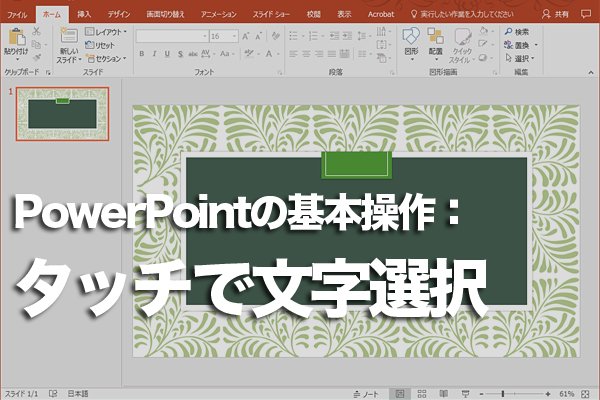The height and width of the screenshot is (400, 600).
Task: Click the 検索 find button
Action: [517, 32]
